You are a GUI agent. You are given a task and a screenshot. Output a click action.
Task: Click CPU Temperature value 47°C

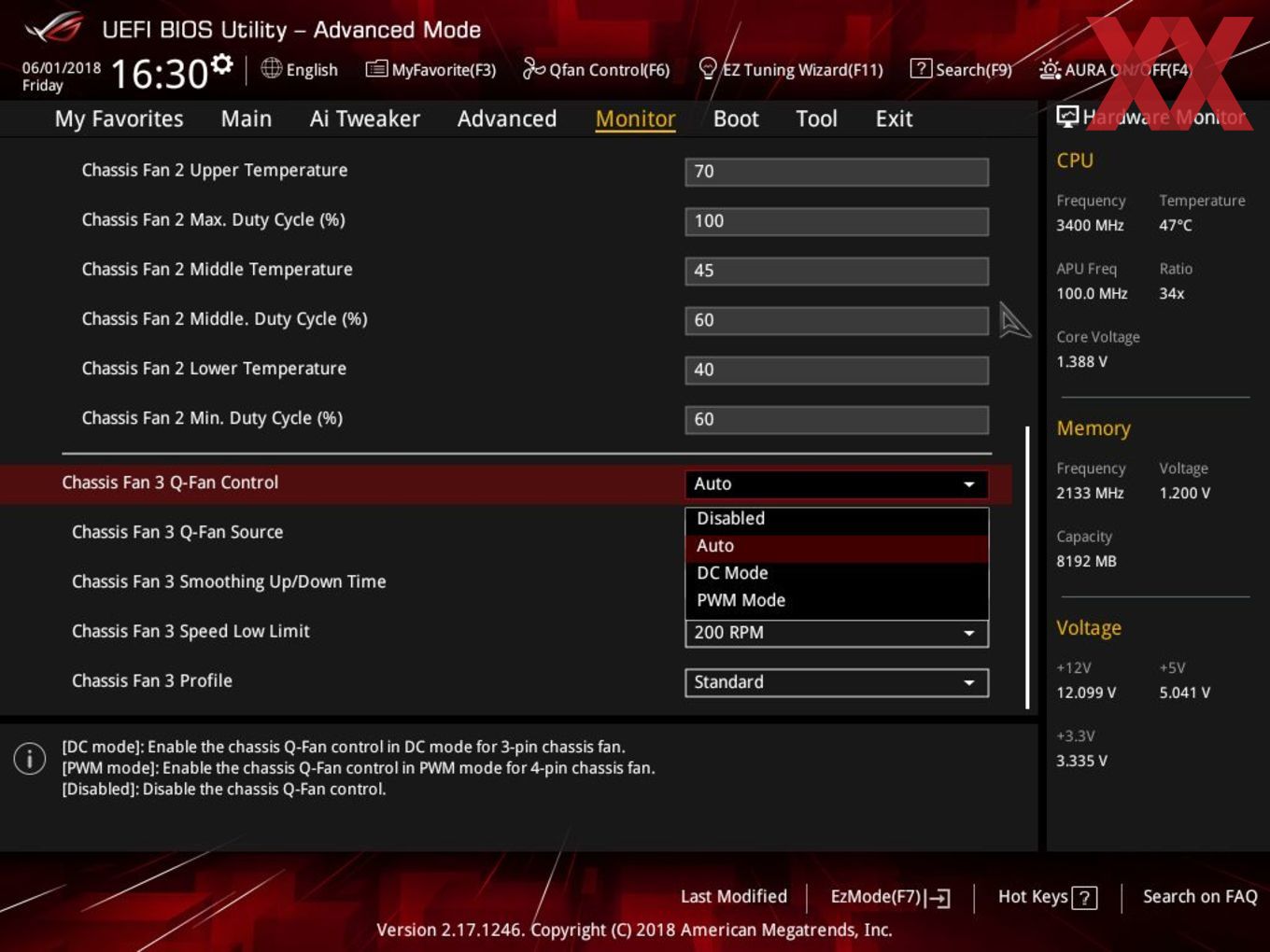tap(1176, 226)
